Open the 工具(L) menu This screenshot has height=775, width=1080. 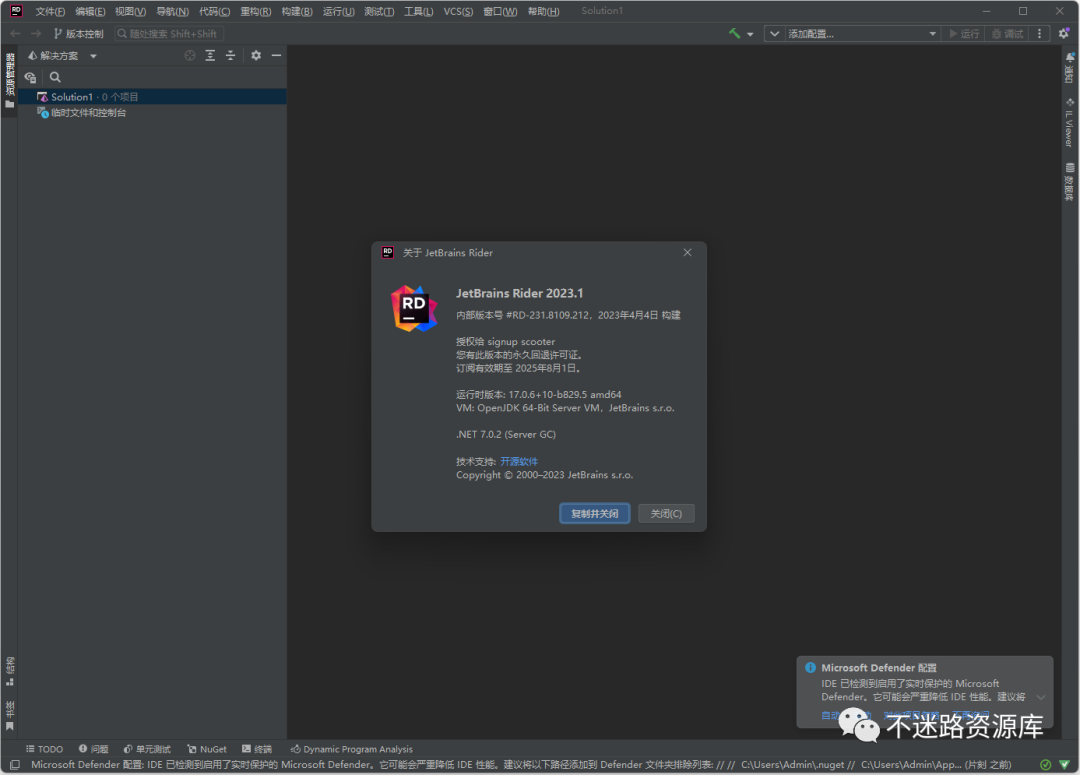(418, 11)
